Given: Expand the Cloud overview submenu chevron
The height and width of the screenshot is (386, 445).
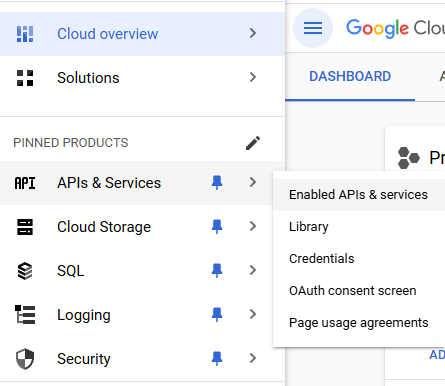Looking at the screenshot, I should click(253, 33).
